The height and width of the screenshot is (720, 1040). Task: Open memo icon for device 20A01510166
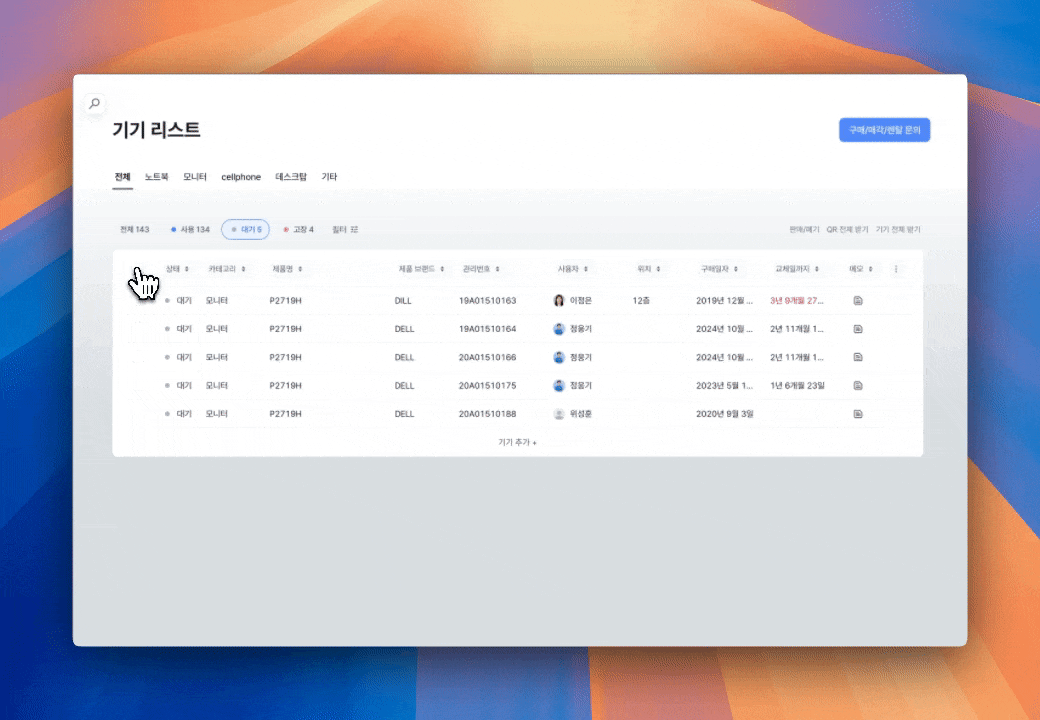[x=857, y=357]
